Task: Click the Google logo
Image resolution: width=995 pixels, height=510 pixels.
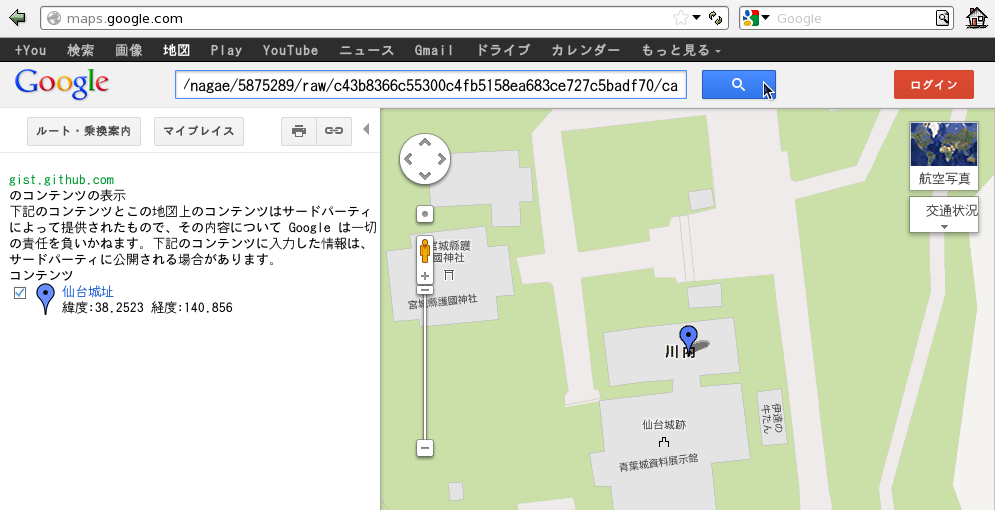Action: coord(62,84)
